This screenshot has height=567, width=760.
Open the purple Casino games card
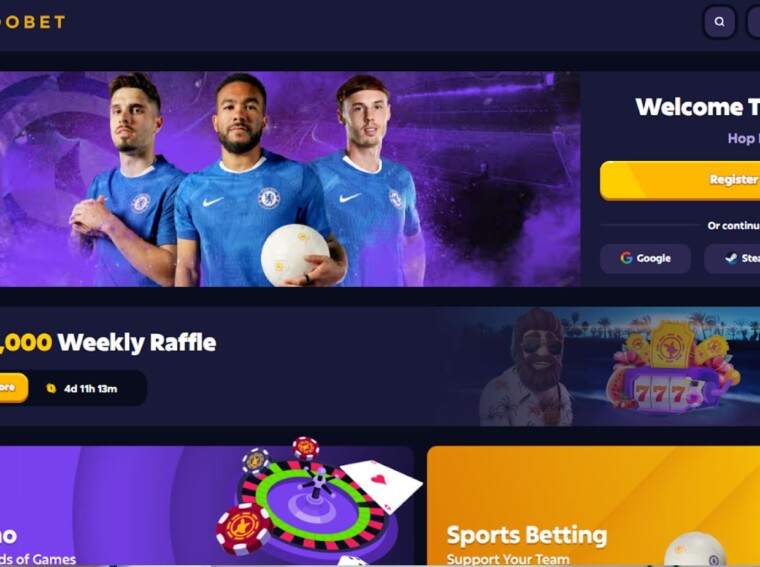point(206,506)
